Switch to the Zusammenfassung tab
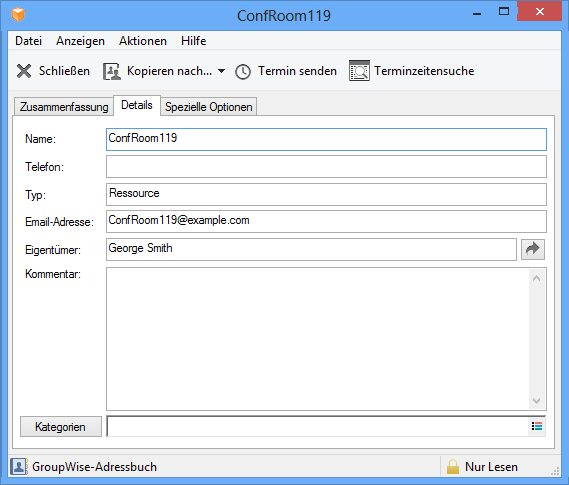Viewport: 569px width, 485px height. tap(64, 107)
